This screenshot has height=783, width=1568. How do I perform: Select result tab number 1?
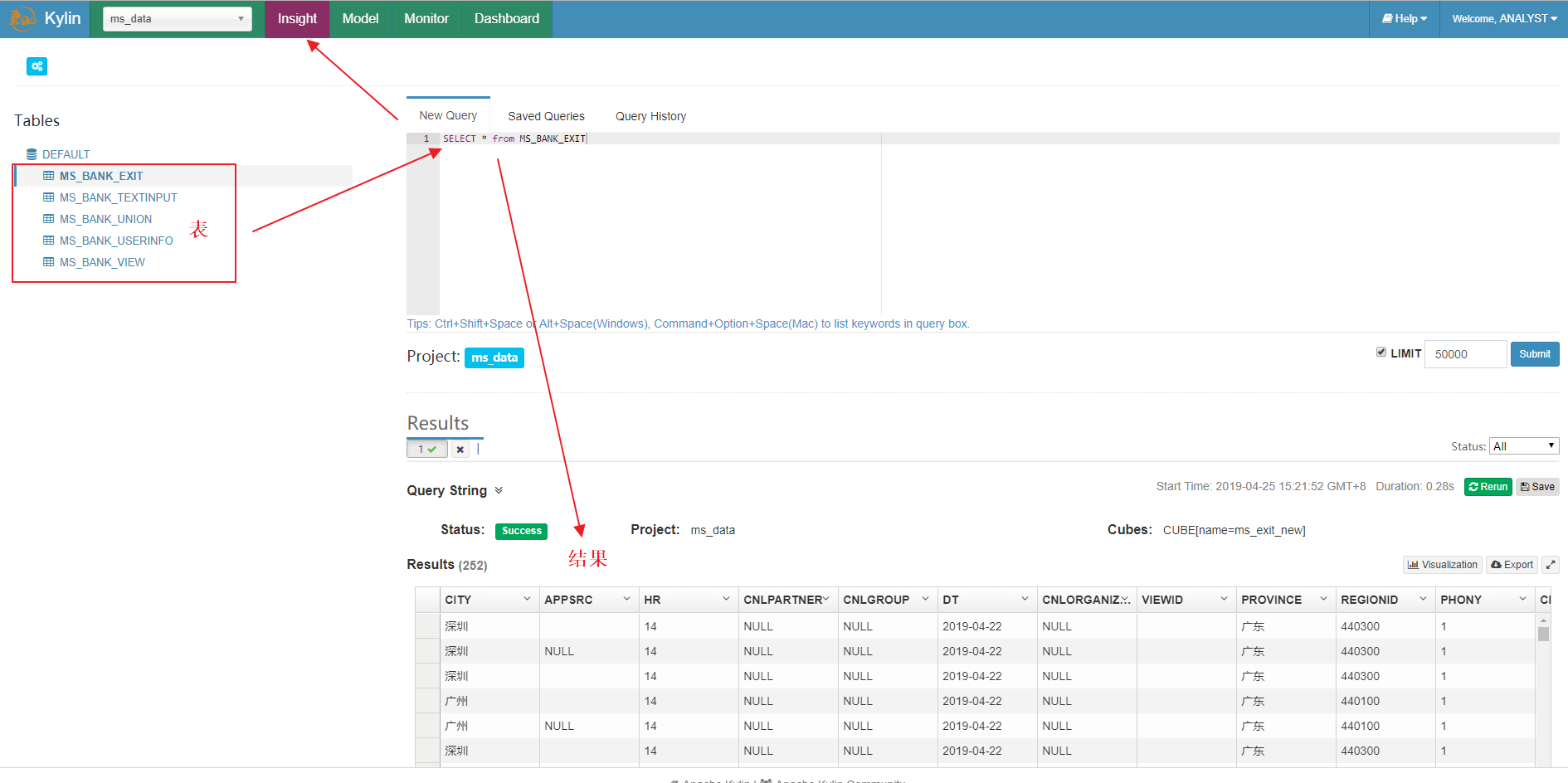click(x=426, y=450)
